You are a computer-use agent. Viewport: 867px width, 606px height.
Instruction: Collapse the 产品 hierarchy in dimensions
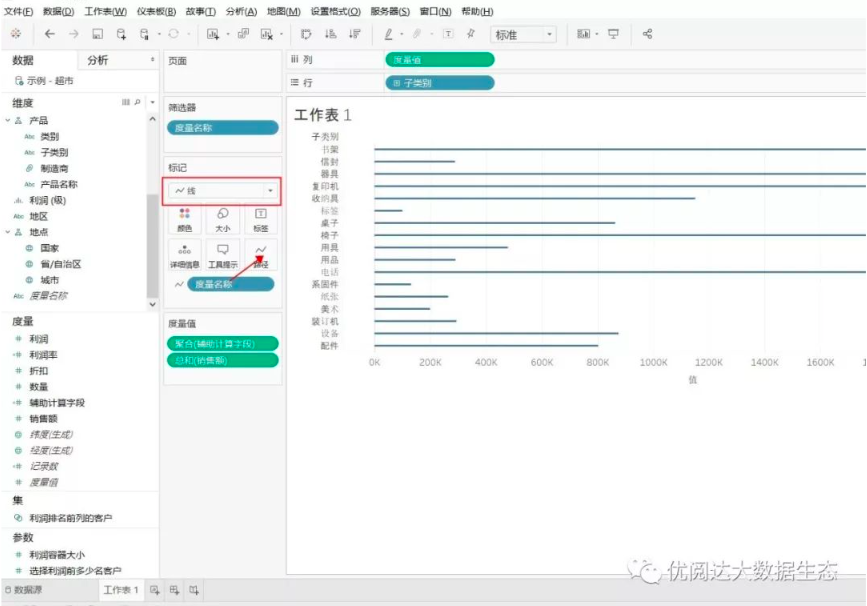coord(8,120)
